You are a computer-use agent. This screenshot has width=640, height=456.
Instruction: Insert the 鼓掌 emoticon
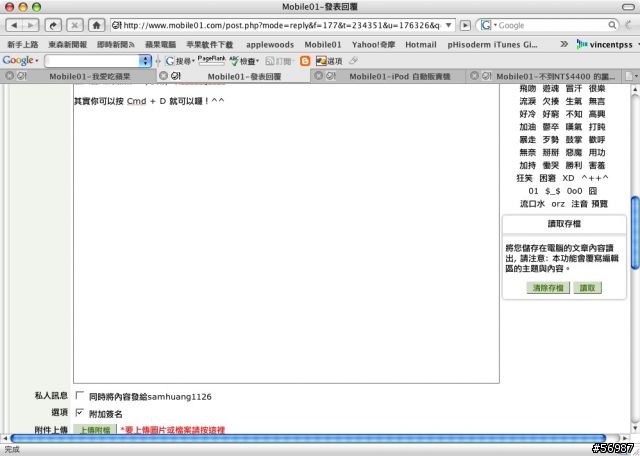coord(573,140)
